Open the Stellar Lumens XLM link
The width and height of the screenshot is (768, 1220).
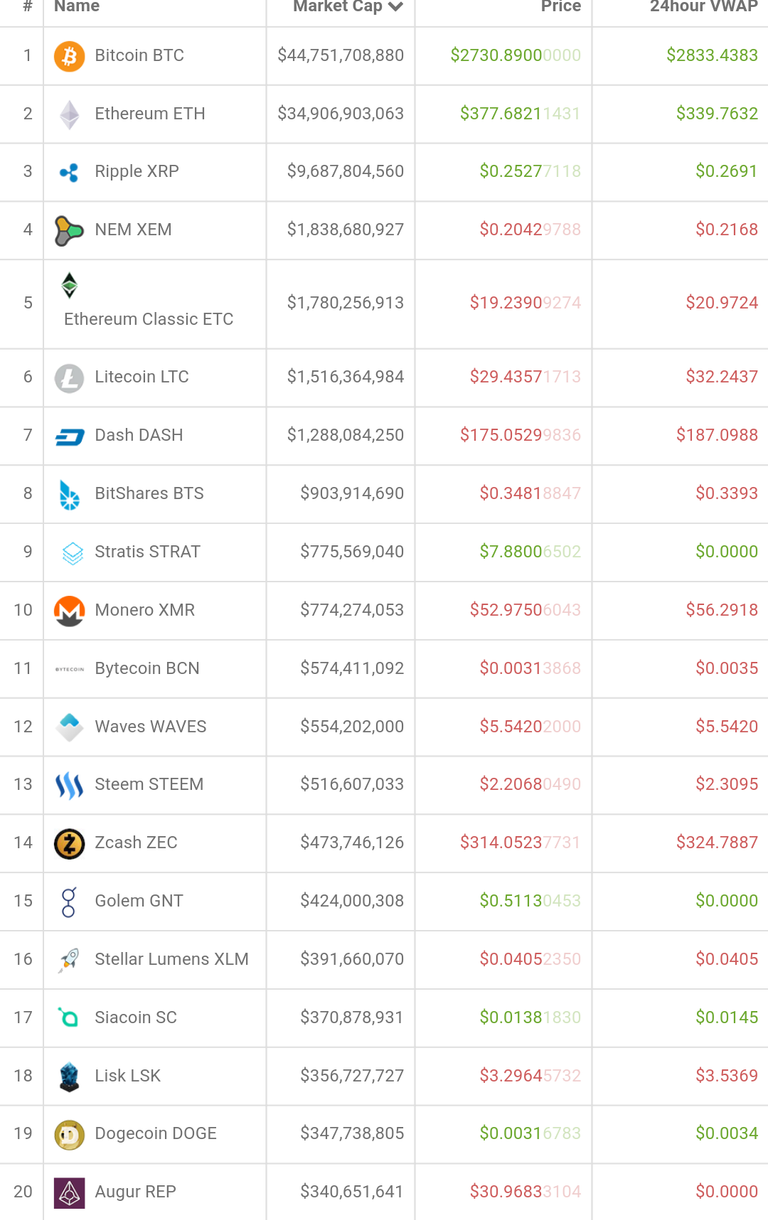pyautogui.click(x=171, y=959)
